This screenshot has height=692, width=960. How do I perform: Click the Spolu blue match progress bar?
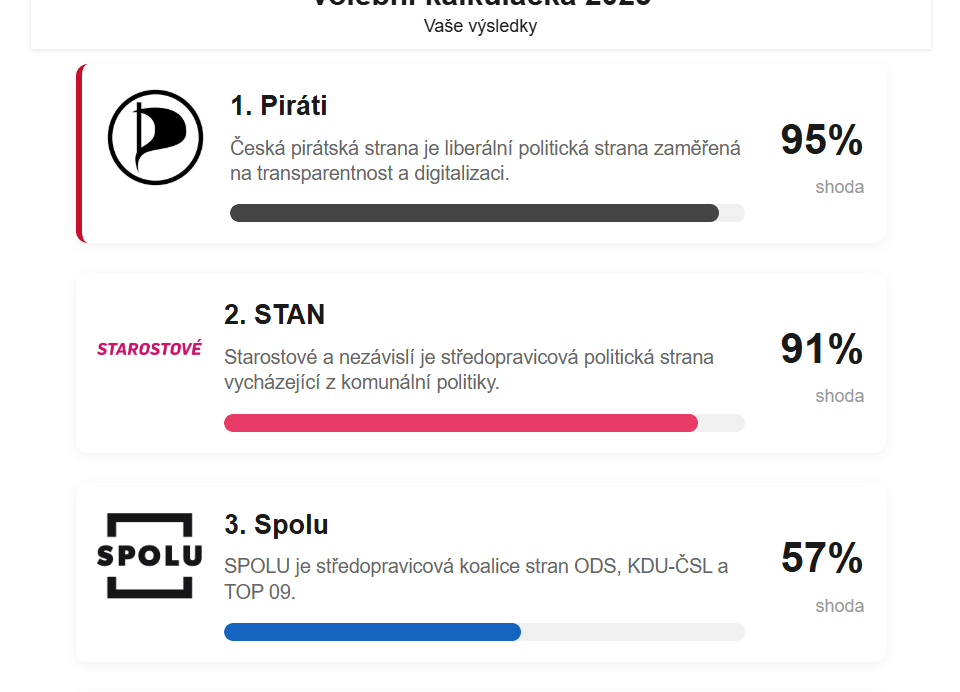click(x=372, y=632)
